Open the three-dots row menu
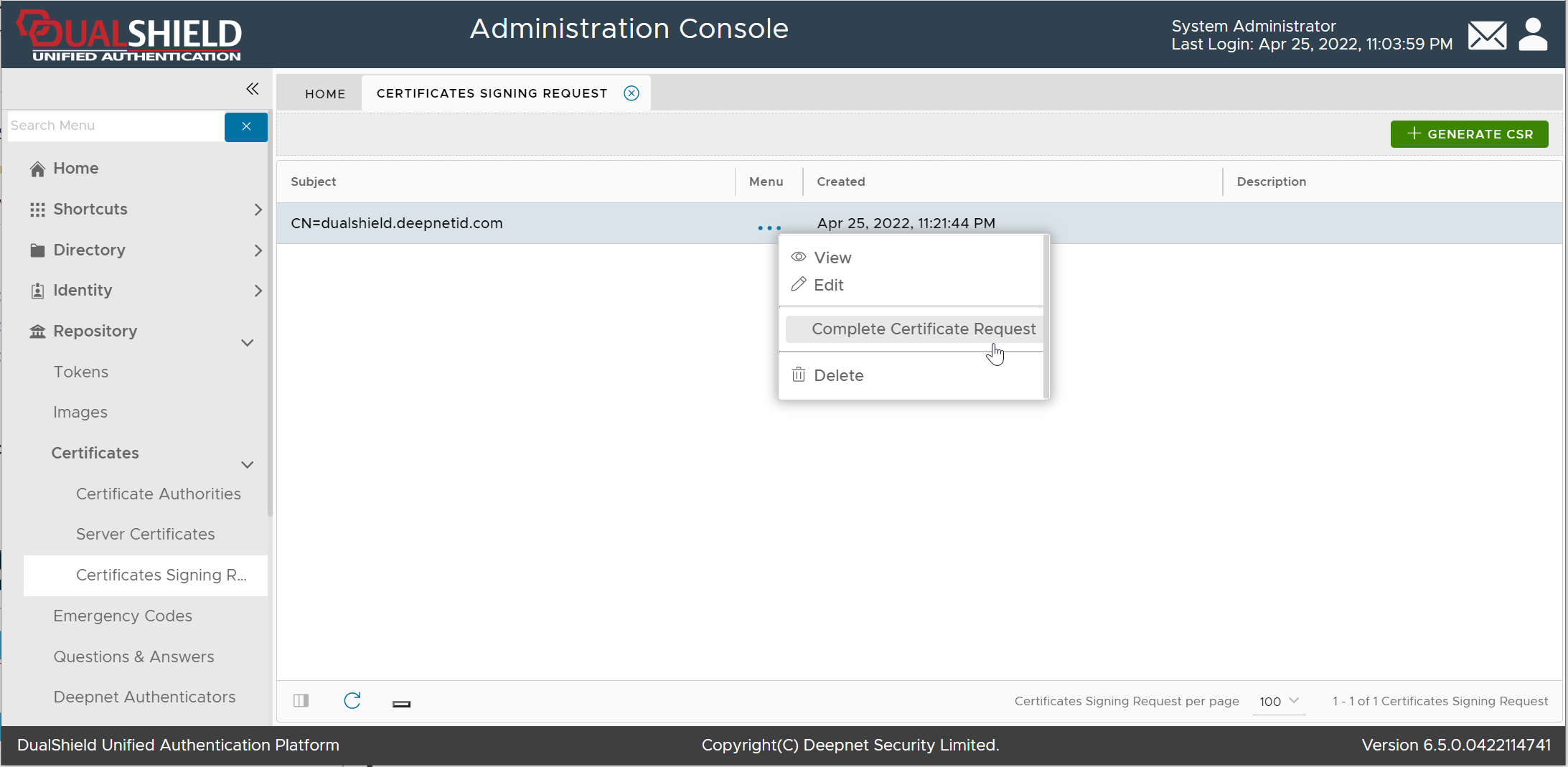 769,227
